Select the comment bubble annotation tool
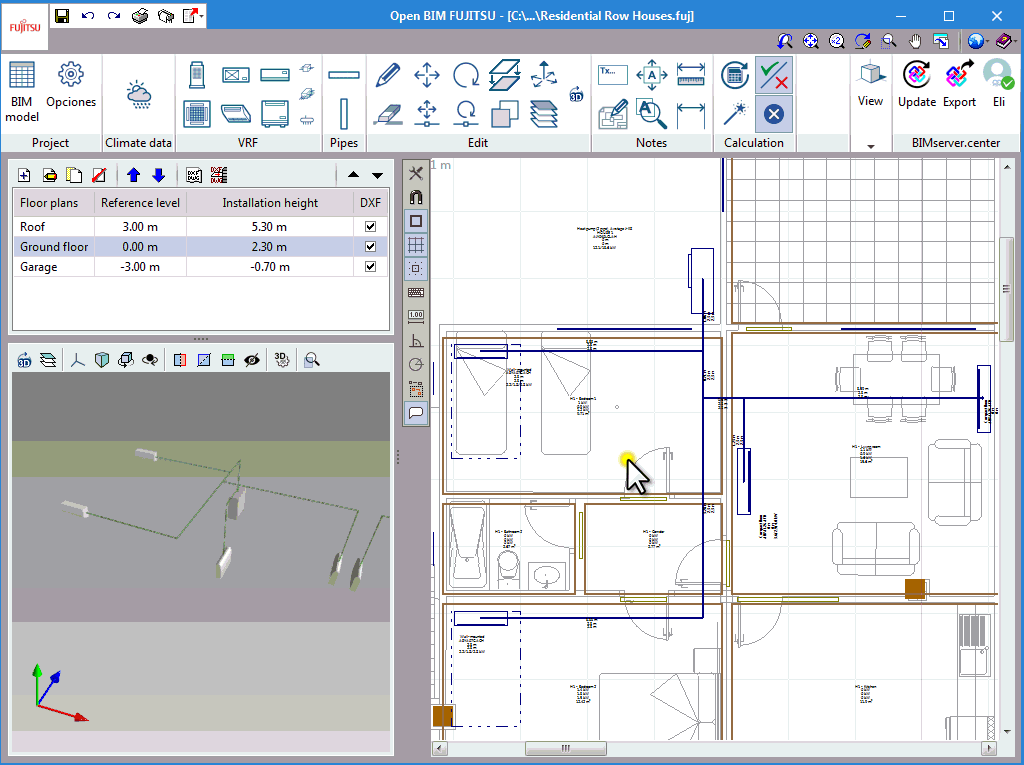This screenshot has width=1024, height=765. click(x=415, y=413)
